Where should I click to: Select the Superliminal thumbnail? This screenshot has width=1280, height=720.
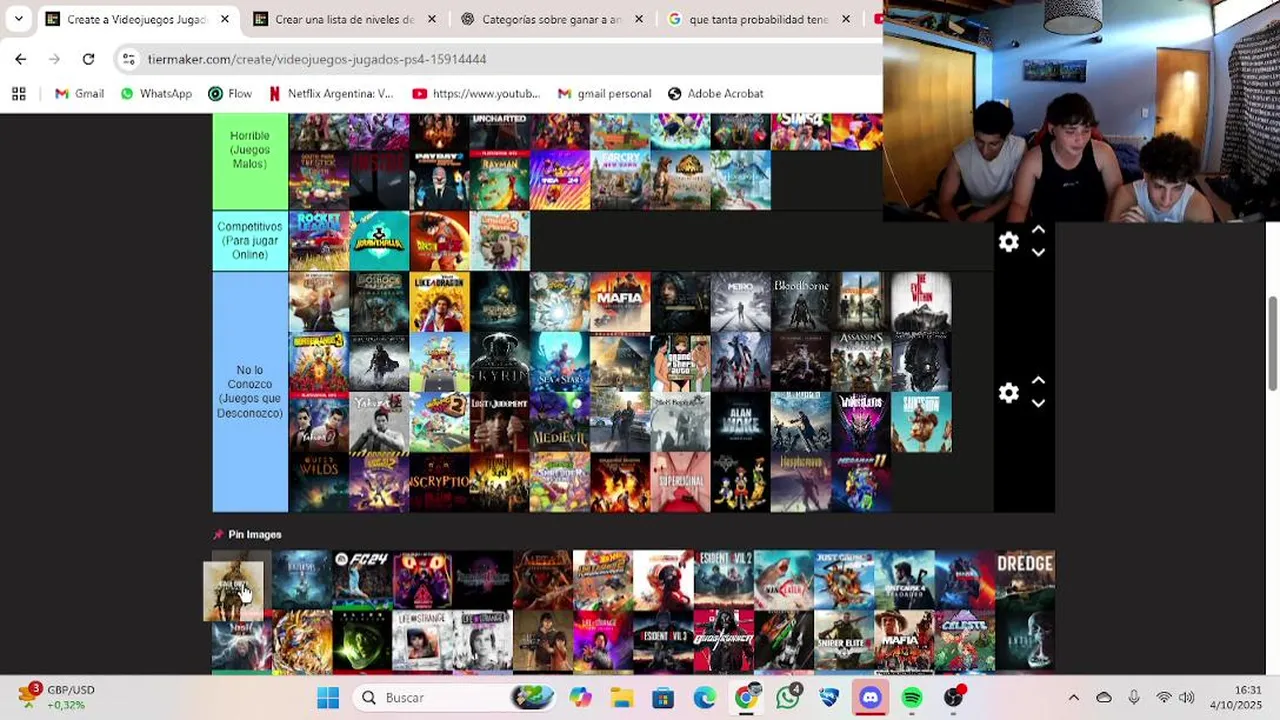680,482
